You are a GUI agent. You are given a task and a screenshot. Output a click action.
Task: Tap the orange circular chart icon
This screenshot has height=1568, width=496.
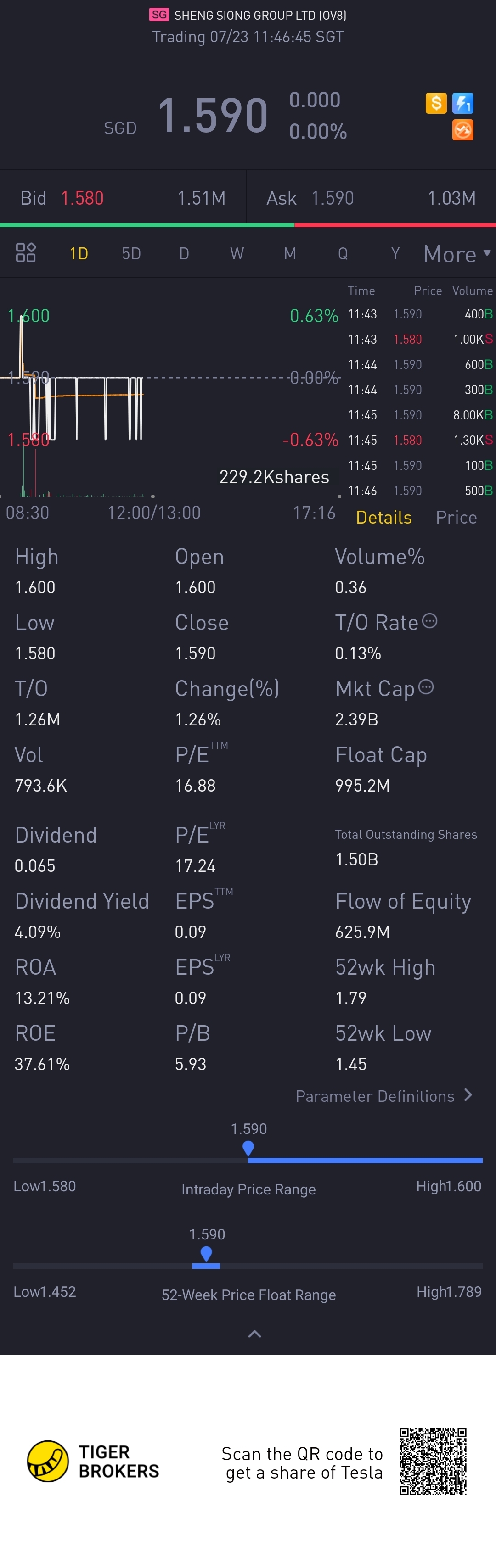[x=462, y=130]
